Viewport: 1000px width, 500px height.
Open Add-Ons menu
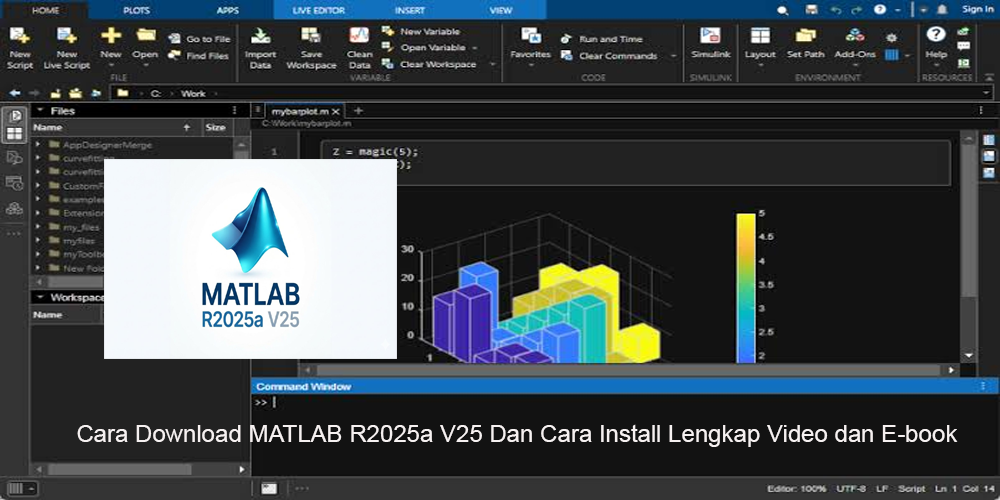pos(855,45)
